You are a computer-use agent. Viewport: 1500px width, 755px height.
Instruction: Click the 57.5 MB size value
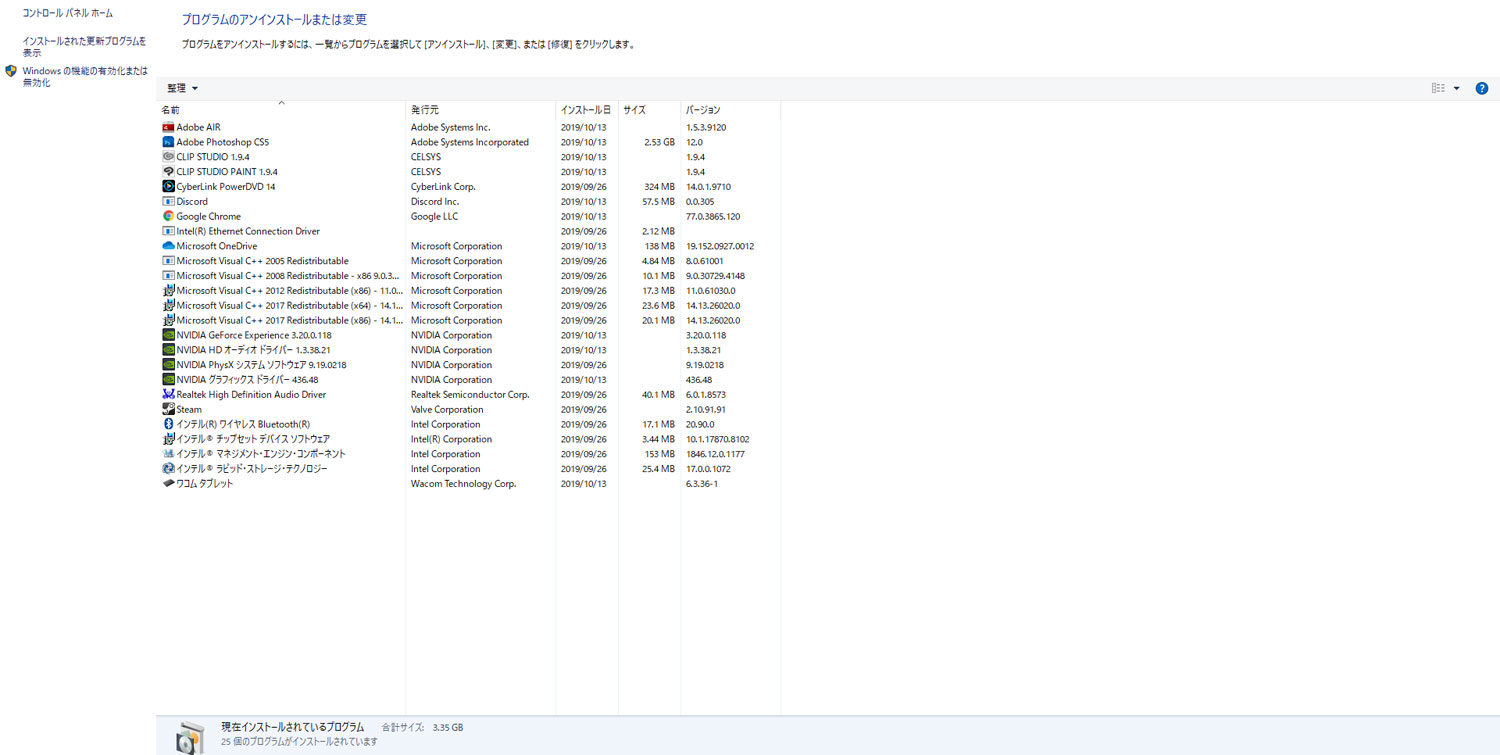click(x=658, y=201)
